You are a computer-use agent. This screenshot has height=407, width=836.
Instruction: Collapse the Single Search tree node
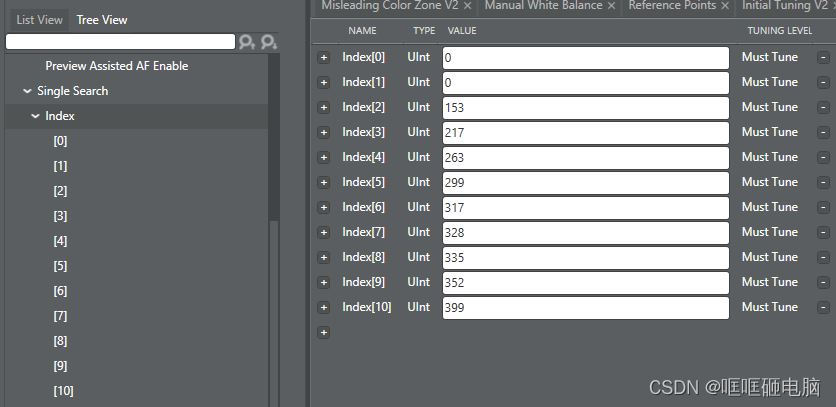(27, 91)
